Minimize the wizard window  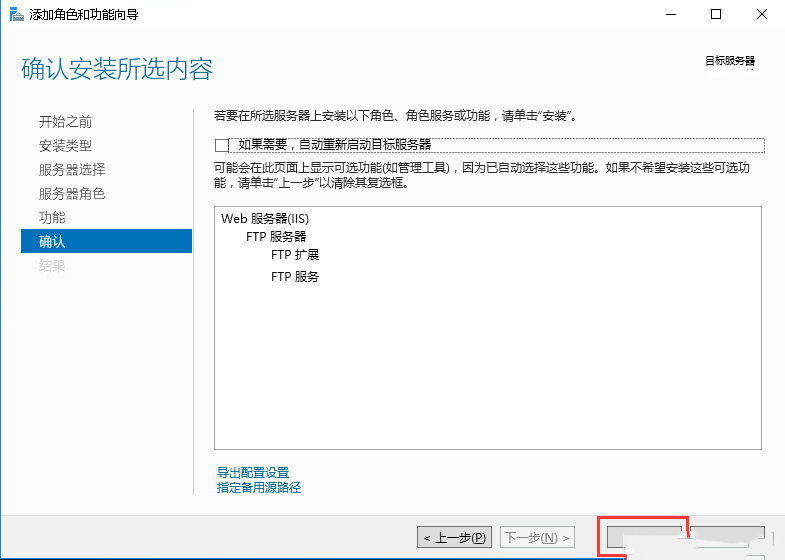pyautogui.click(x=671, y=15)
